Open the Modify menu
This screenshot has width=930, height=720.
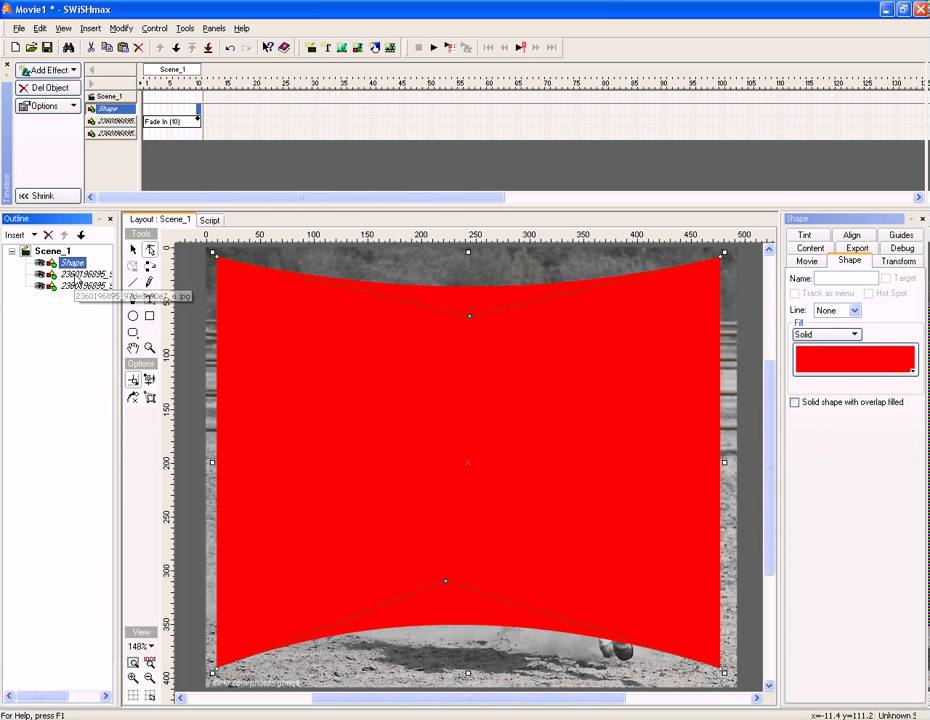[121, 28]
